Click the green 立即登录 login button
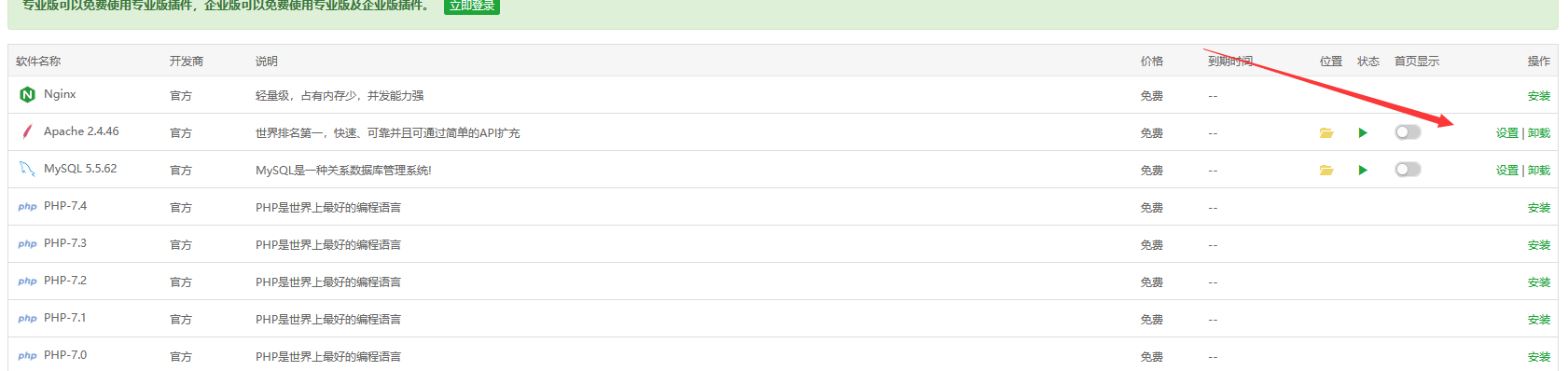The width and height of the screenshot is (1568, 371). (x=472, y=6)
